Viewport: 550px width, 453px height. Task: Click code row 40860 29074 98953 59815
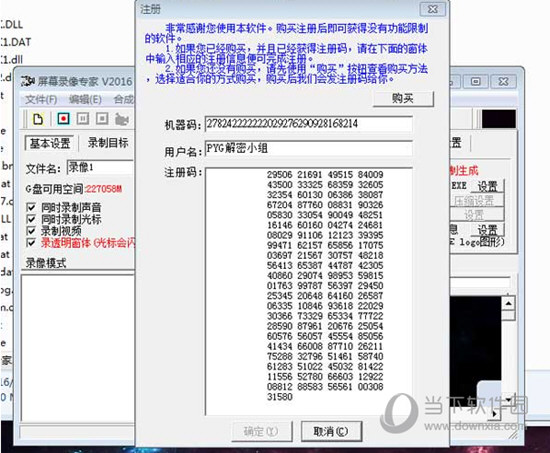click(x=325, y=276)
